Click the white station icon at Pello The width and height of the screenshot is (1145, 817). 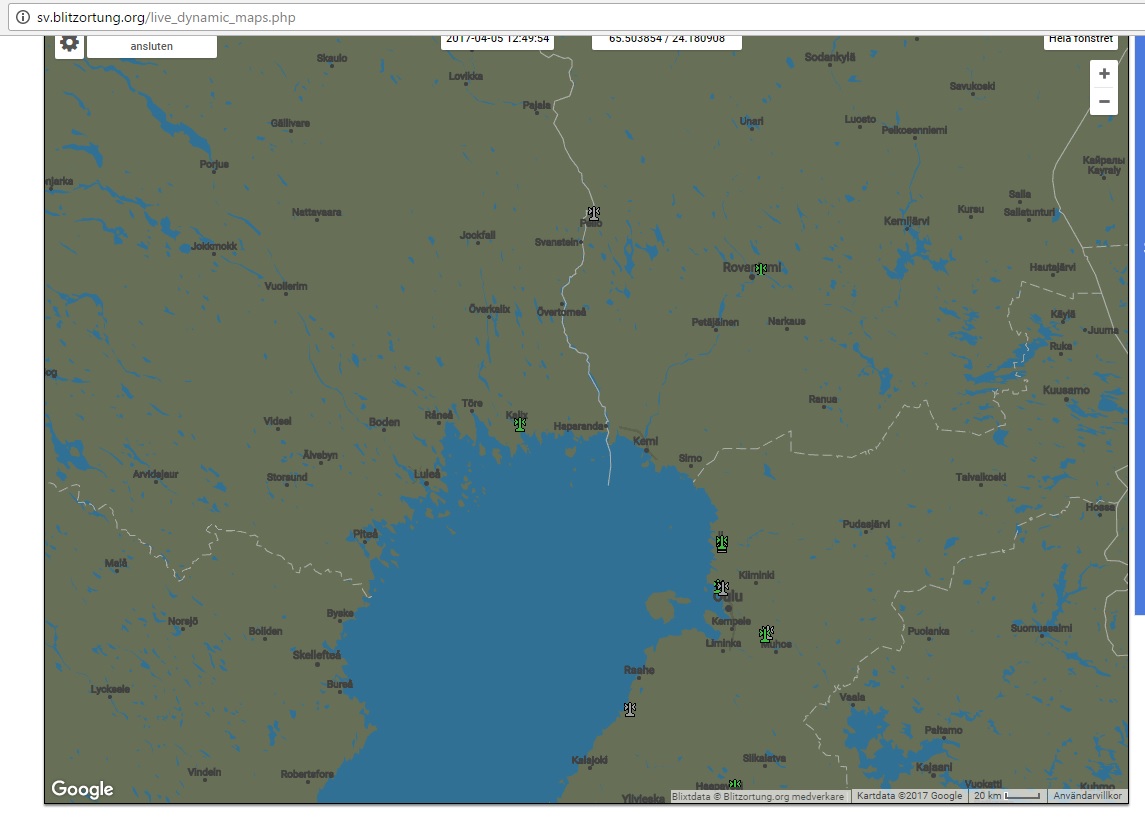click(594, 213)
